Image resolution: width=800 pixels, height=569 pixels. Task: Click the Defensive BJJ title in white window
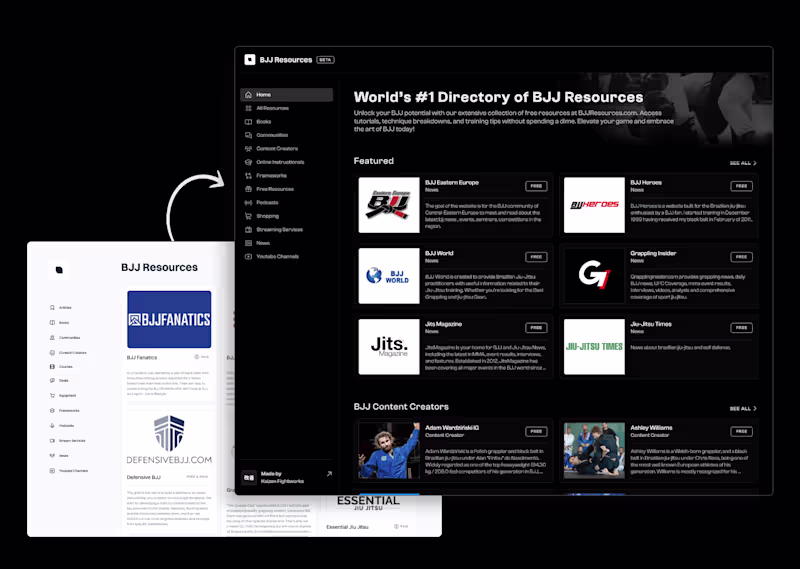coord(143,478)
